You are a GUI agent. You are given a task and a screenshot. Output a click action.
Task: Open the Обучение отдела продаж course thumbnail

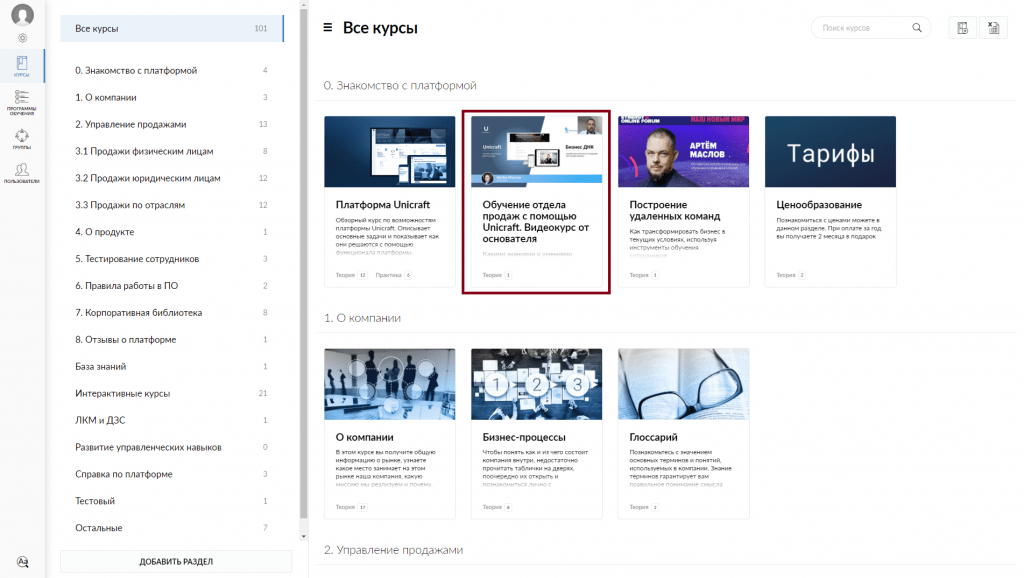pos(537,152)
